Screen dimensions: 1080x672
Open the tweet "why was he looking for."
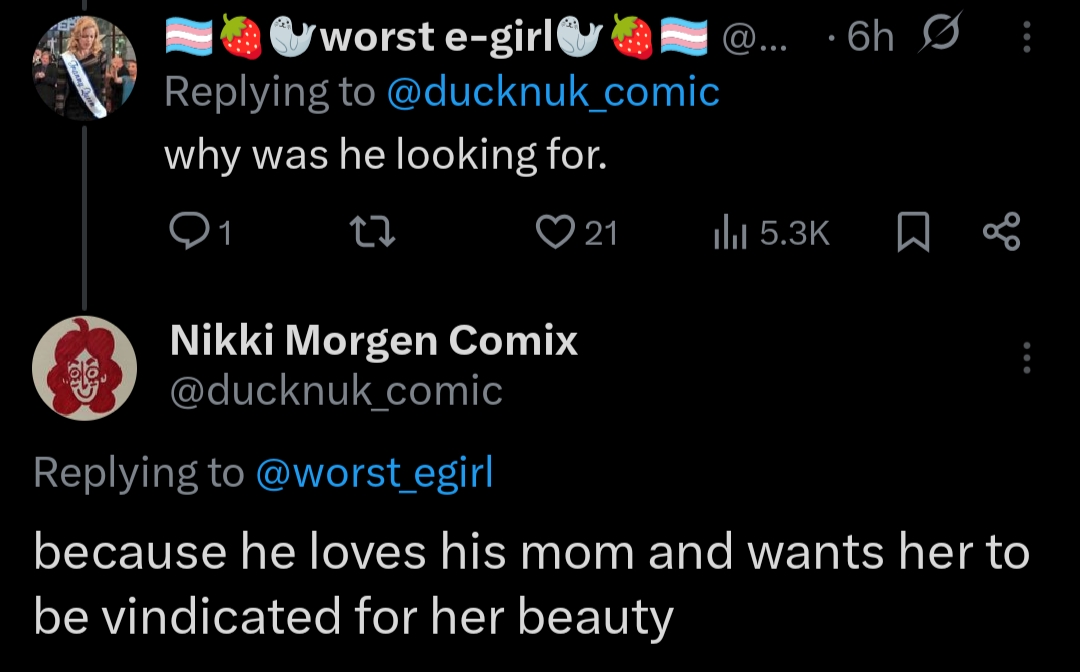385,155
